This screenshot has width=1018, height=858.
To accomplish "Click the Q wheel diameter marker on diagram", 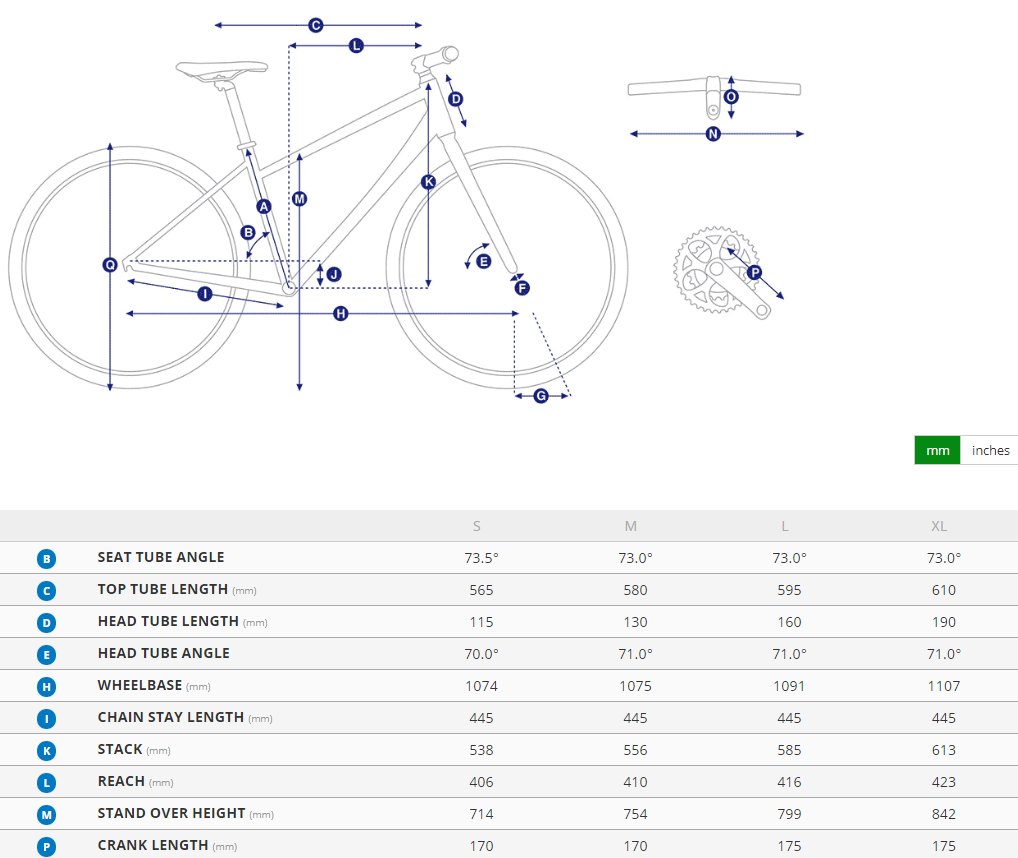I will (x=110, y=265).
